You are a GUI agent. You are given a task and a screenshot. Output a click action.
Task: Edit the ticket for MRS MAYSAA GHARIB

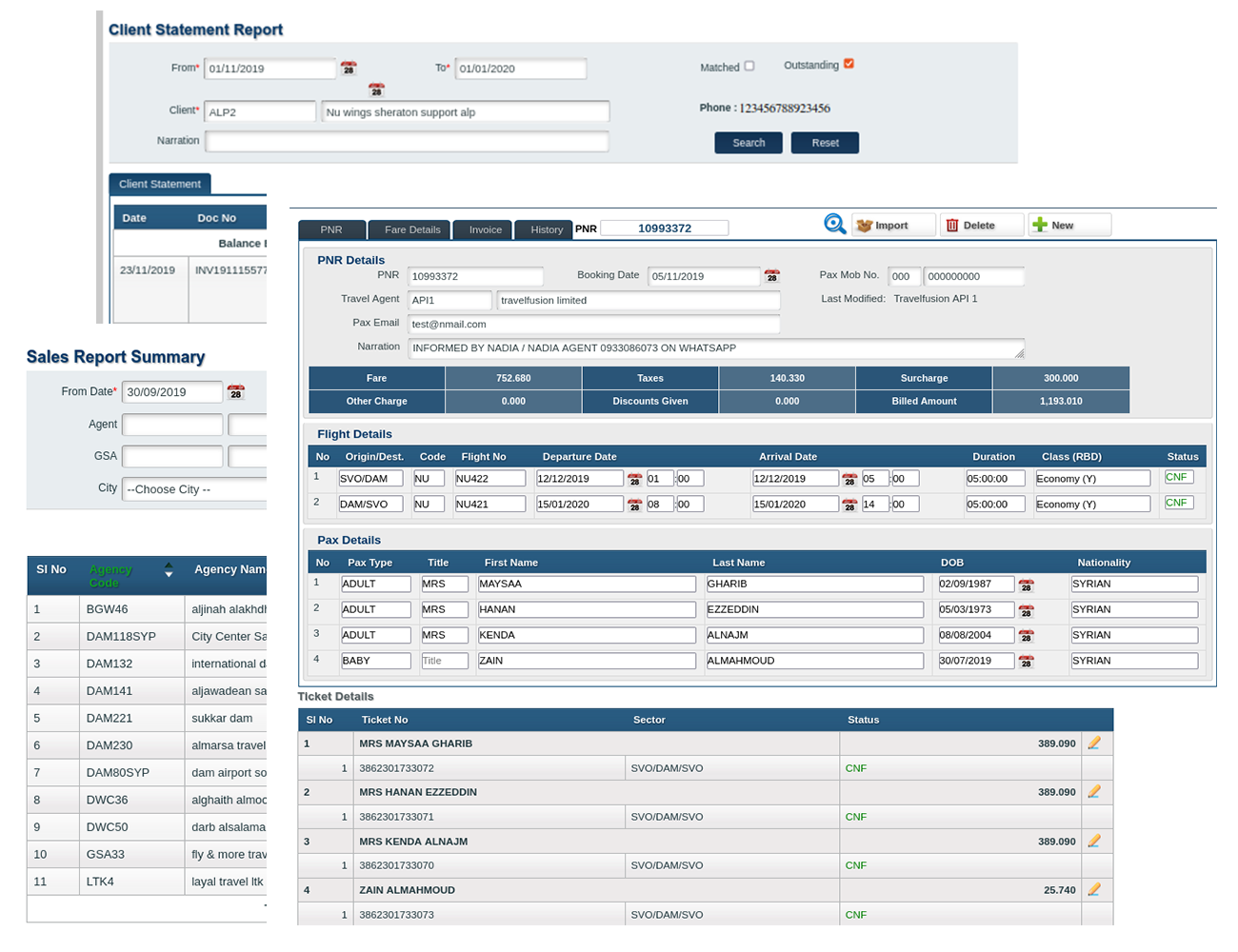(x=1095, y=744)
